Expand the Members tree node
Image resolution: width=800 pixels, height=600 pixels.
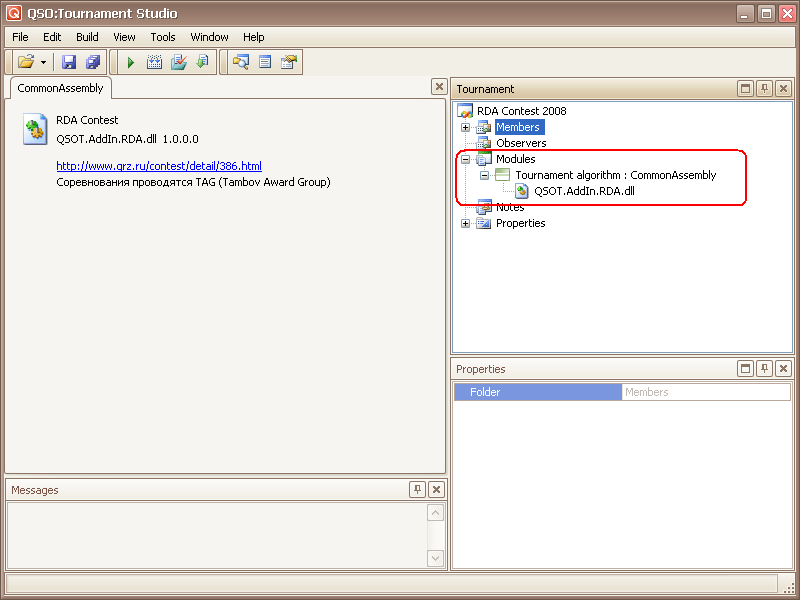tap(465, 128)
